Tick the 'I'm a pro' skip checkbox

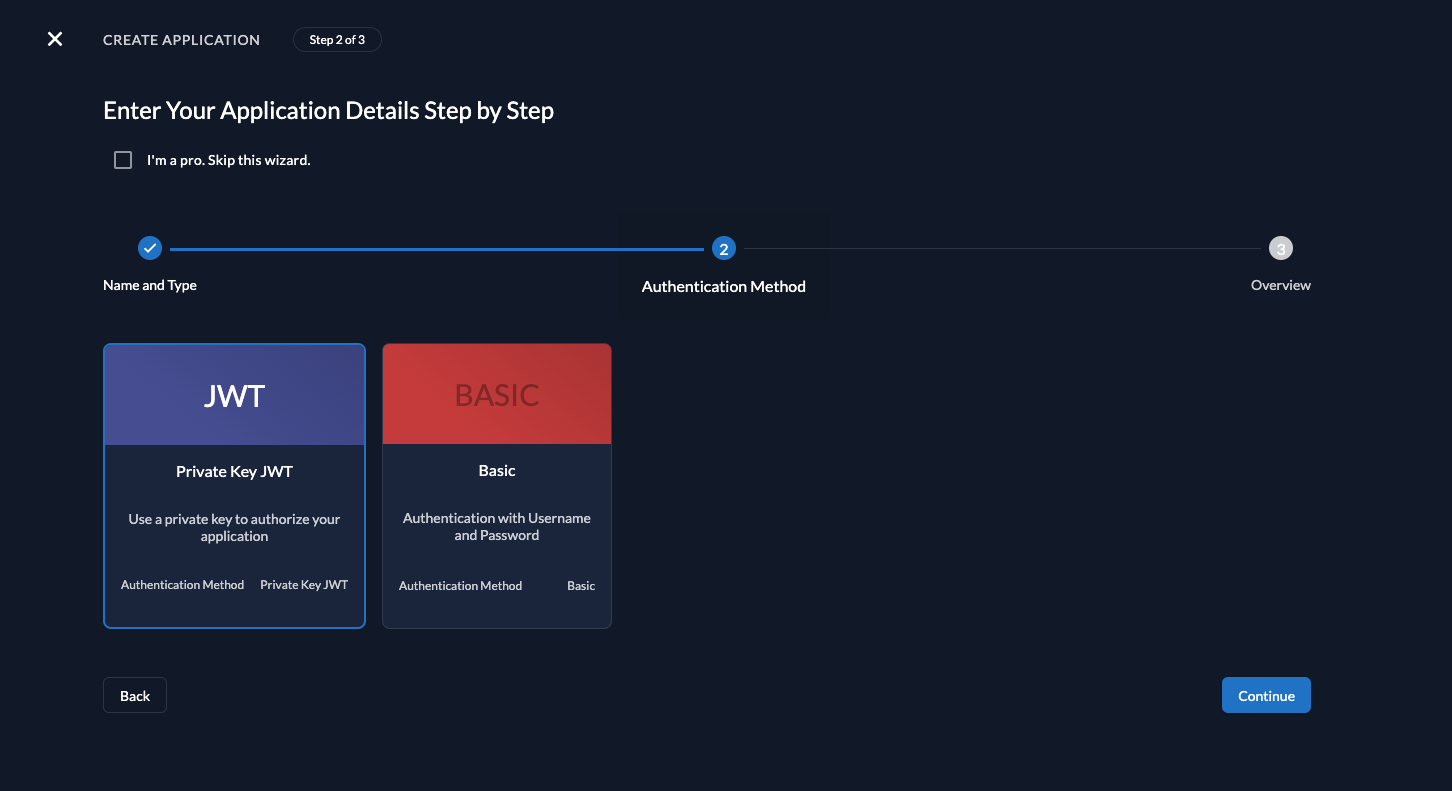[x=123, y=160]
